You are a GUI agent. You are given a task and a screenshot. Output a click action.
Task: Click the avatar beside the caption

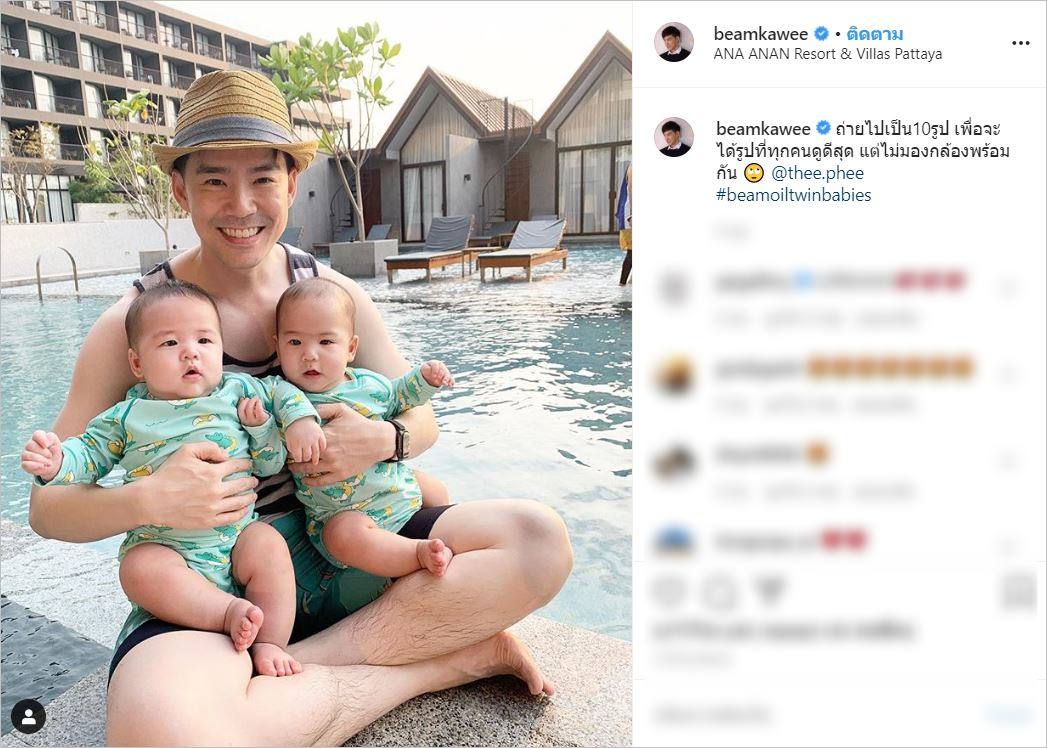point(674,137)
